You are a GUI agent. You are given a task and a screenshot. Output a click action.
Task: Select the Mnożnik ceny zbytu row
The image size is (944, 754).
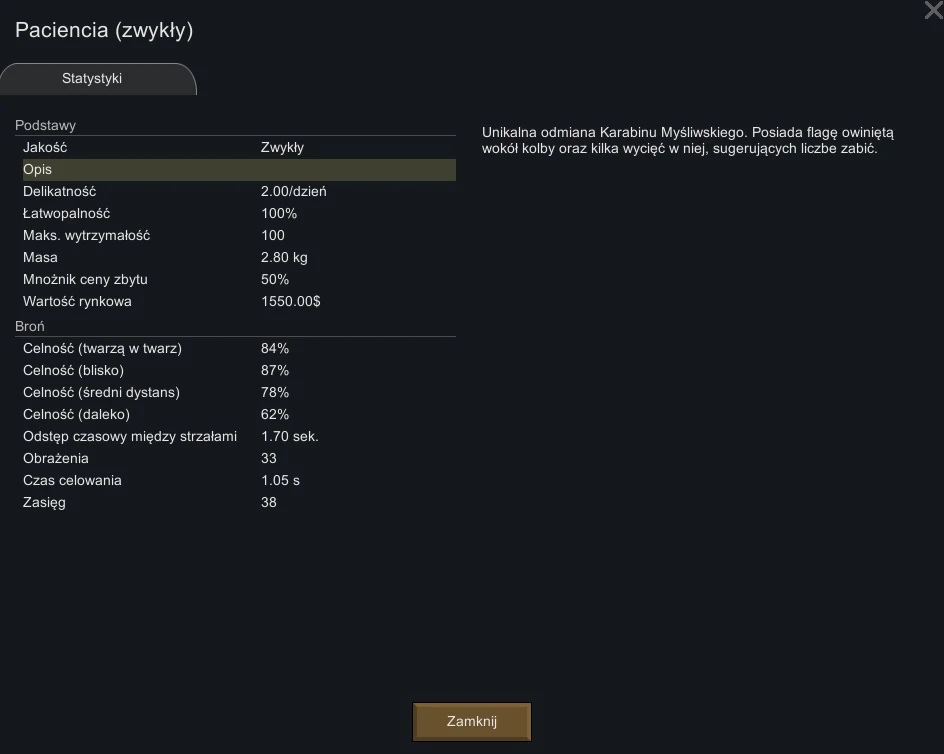click(239, 279)
